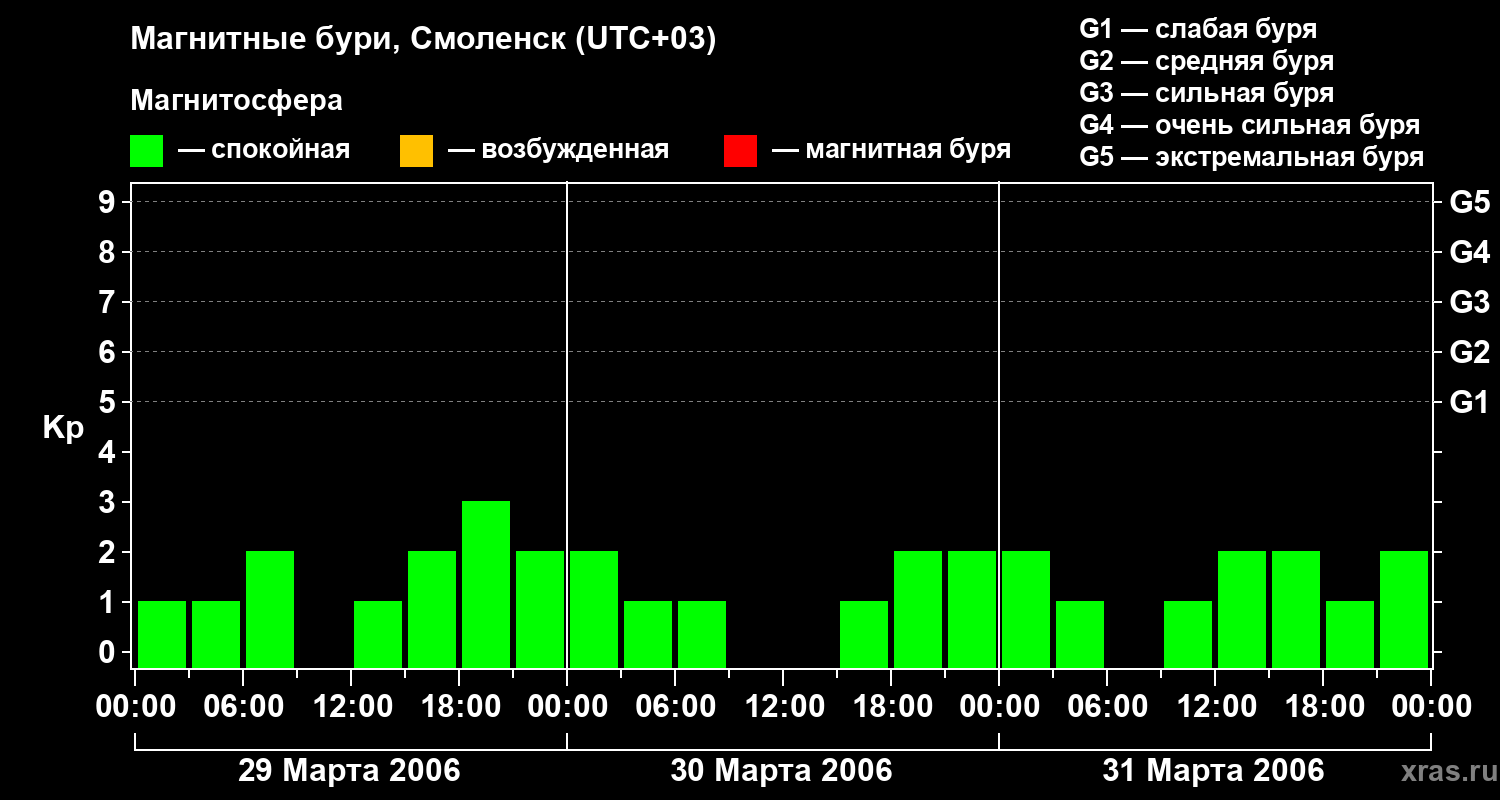Click the Kp 2 bar at 15:00 on 29 Марта
Image resolution: width=1500 pixels, height=800 pixels.
[432, 609]
